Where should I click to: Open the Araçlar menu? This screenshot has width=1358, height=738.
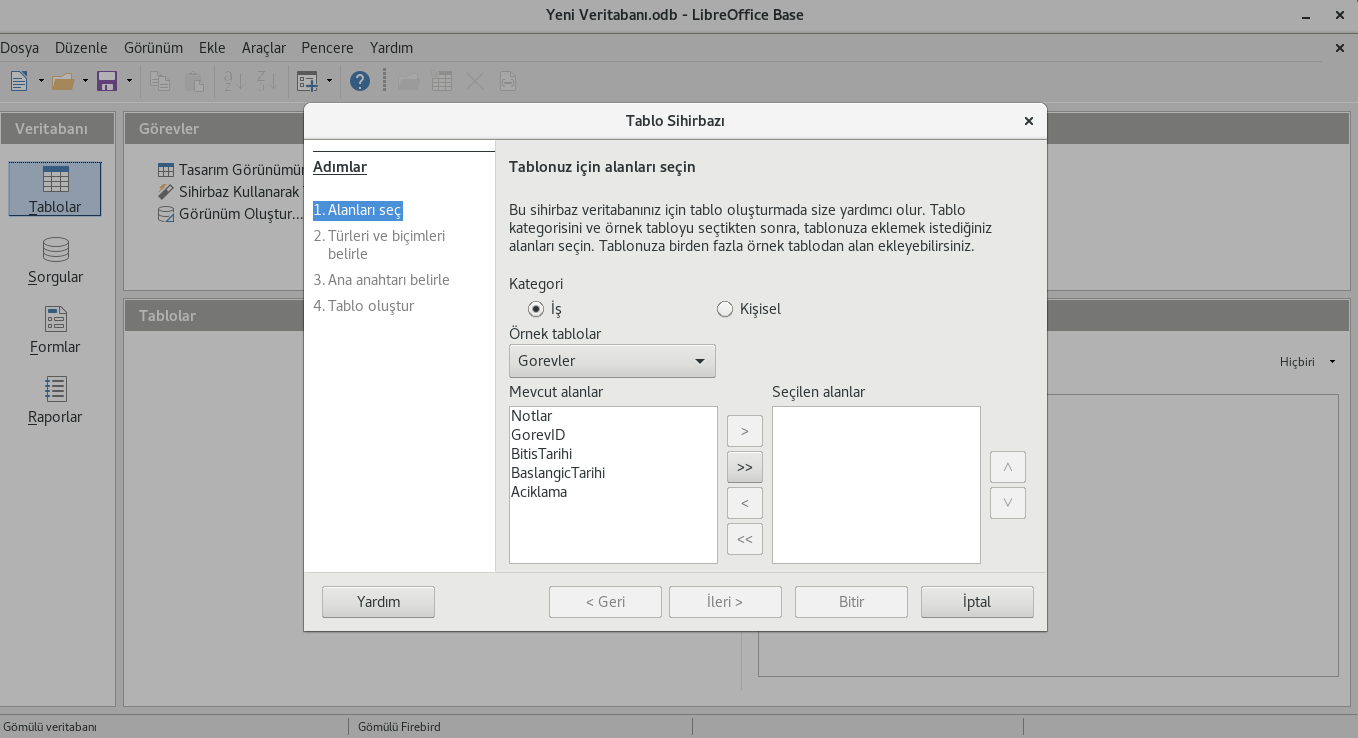point(264,48)
